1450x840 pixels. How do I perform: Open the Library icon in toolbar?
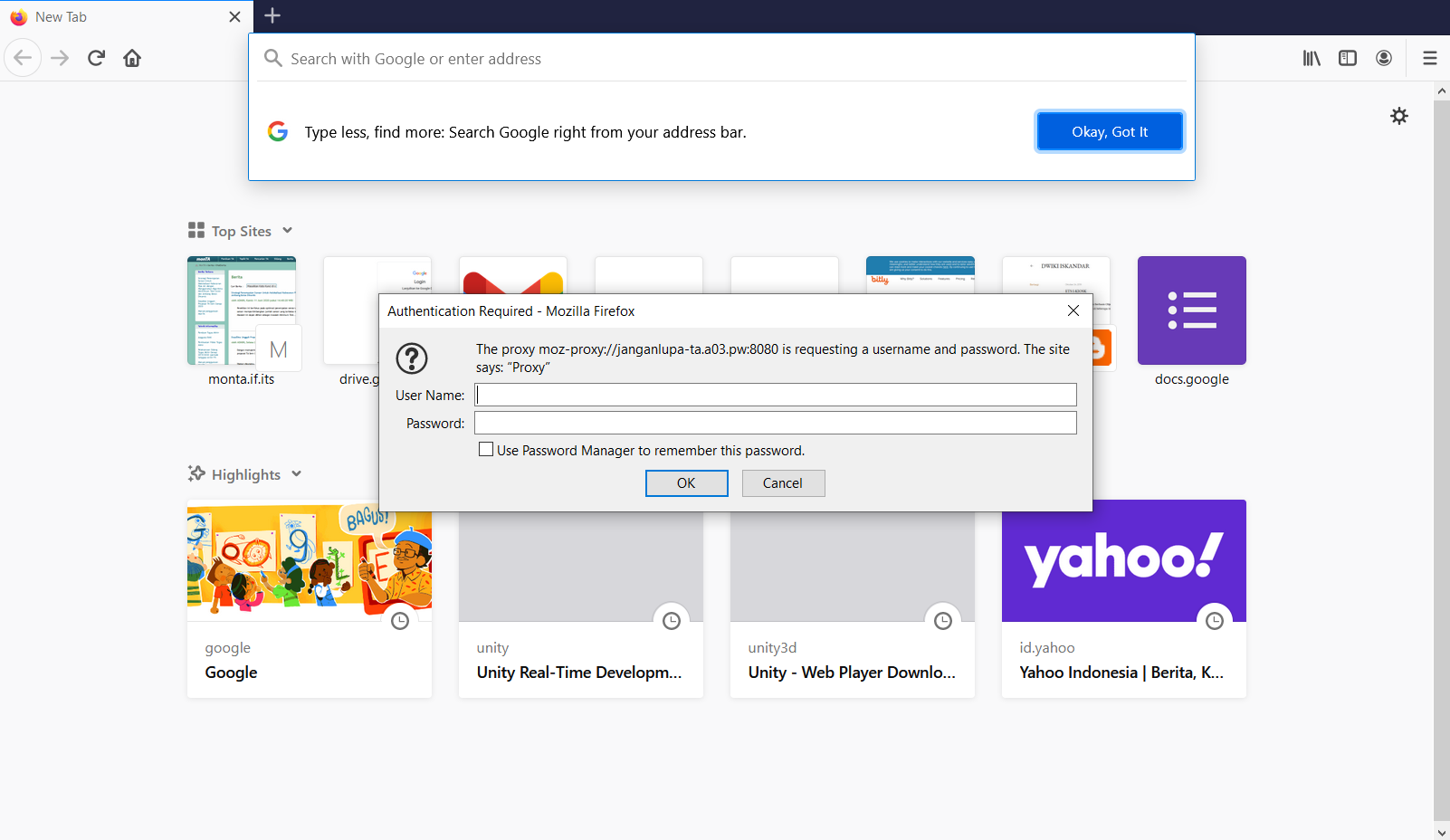(1312, 58)
